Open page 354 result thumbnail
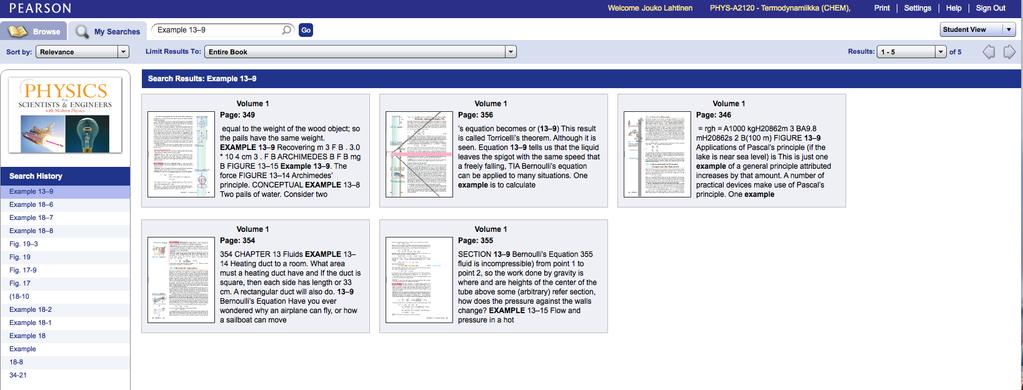 click(181, 280)
